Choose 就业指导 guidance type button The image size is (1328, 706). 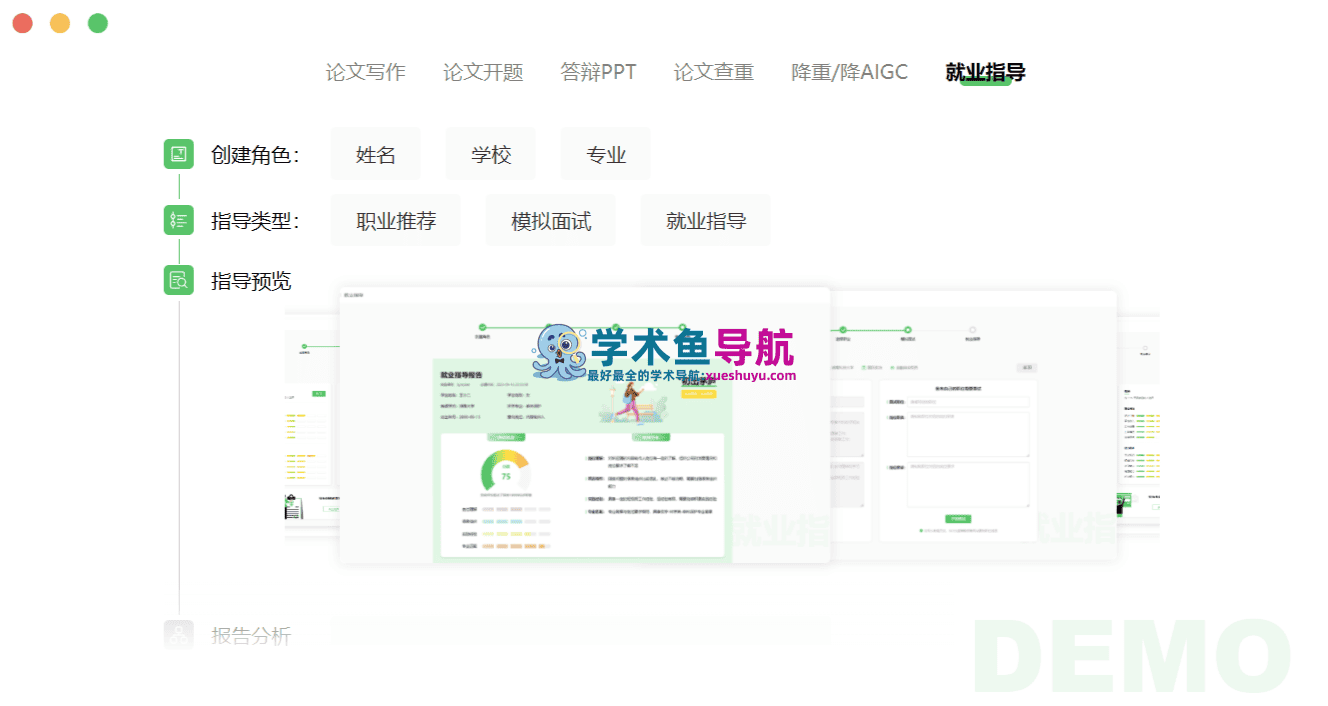tap(706, 221)
